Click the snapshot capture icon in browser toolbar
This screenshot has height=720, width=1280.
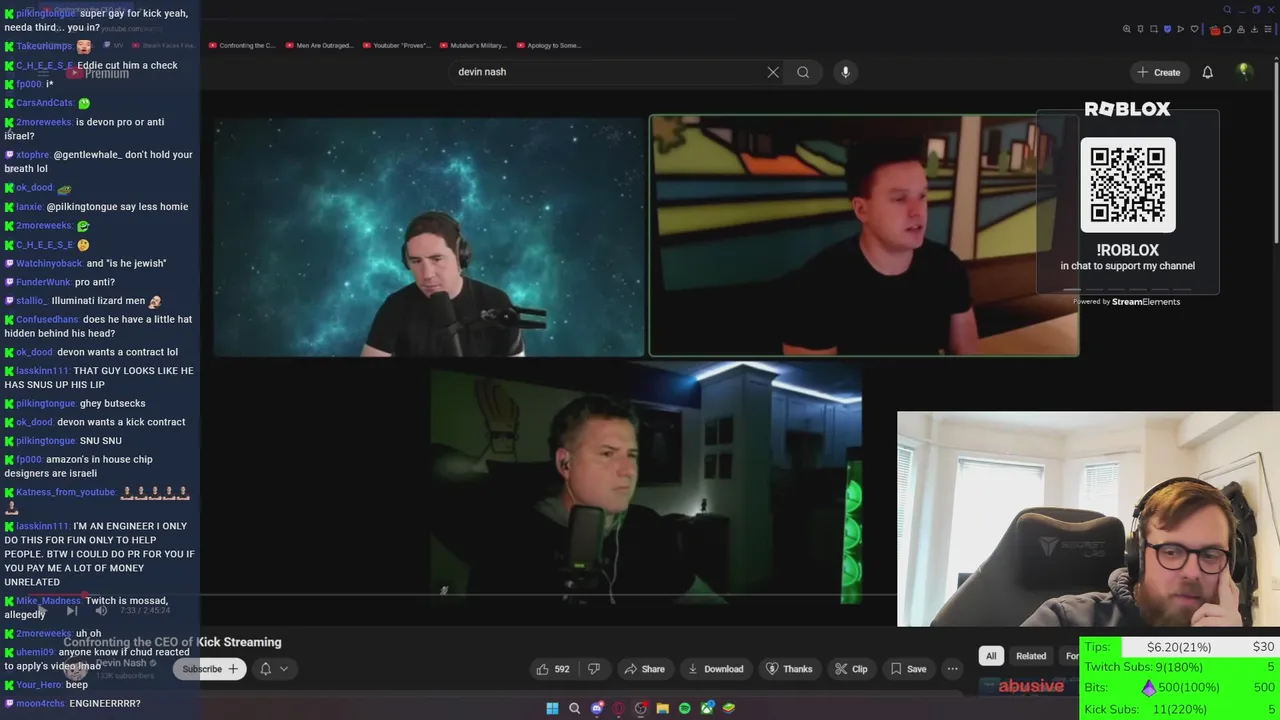point(1154,29)
